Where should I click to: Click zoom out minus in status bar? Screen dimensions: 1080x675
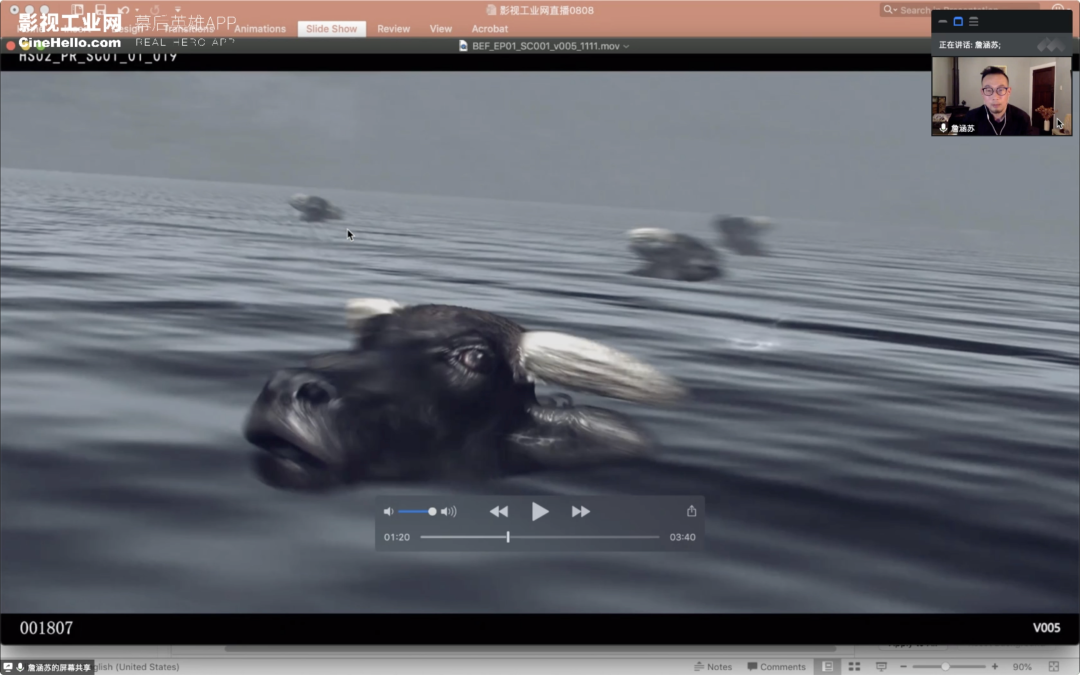click(904, 667)
